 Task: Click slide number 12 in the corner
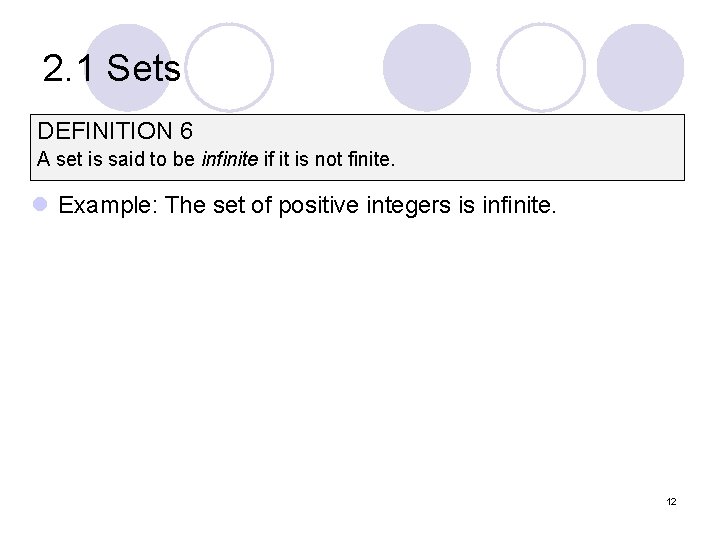click(x=671, y=501)
